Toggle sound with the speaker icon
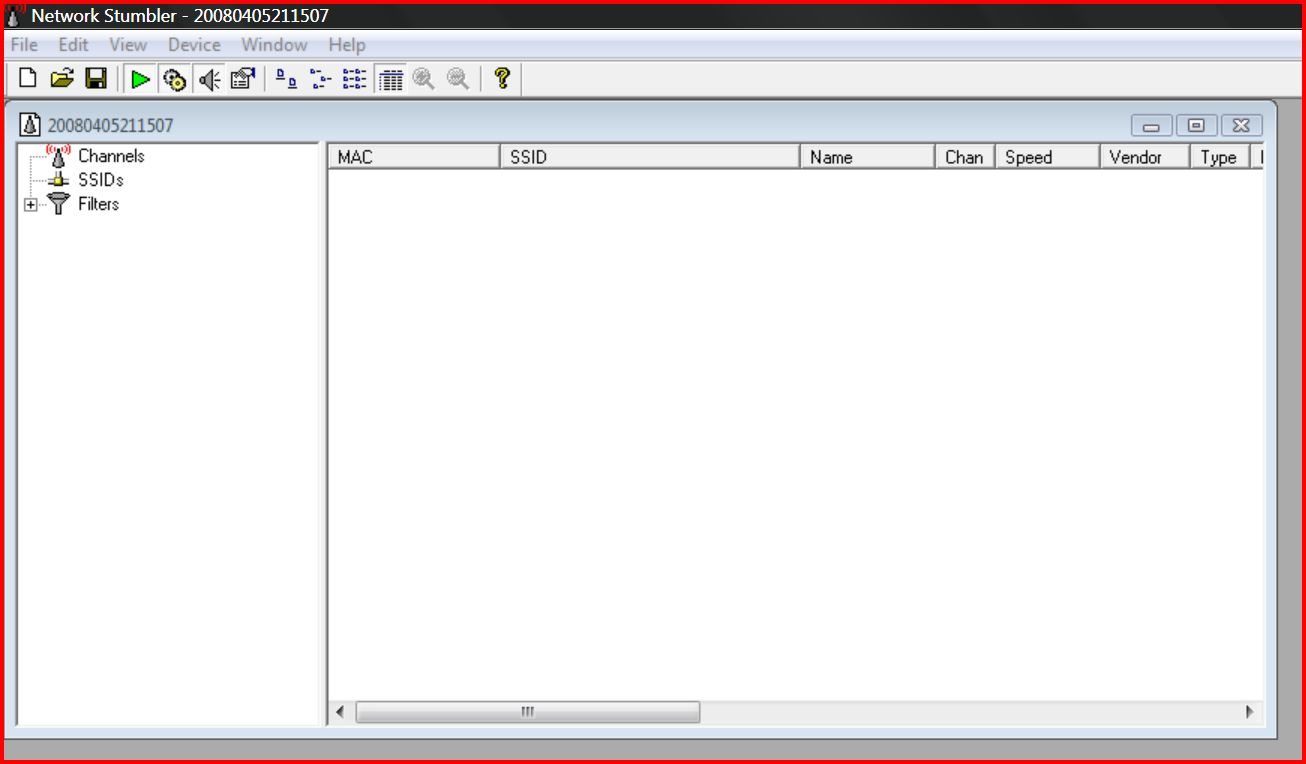1306x764 pixels. tap(208, 79)
